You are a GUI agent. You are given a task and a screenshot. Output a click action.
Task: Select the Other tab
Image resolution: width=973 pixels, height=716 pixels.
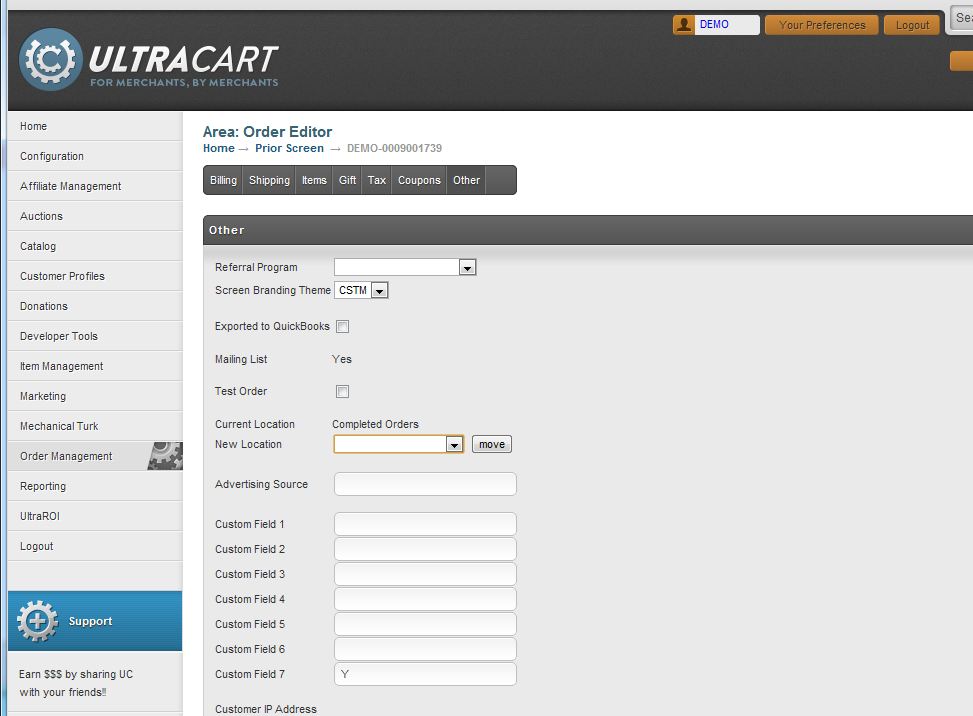click(x=466, y=180)
